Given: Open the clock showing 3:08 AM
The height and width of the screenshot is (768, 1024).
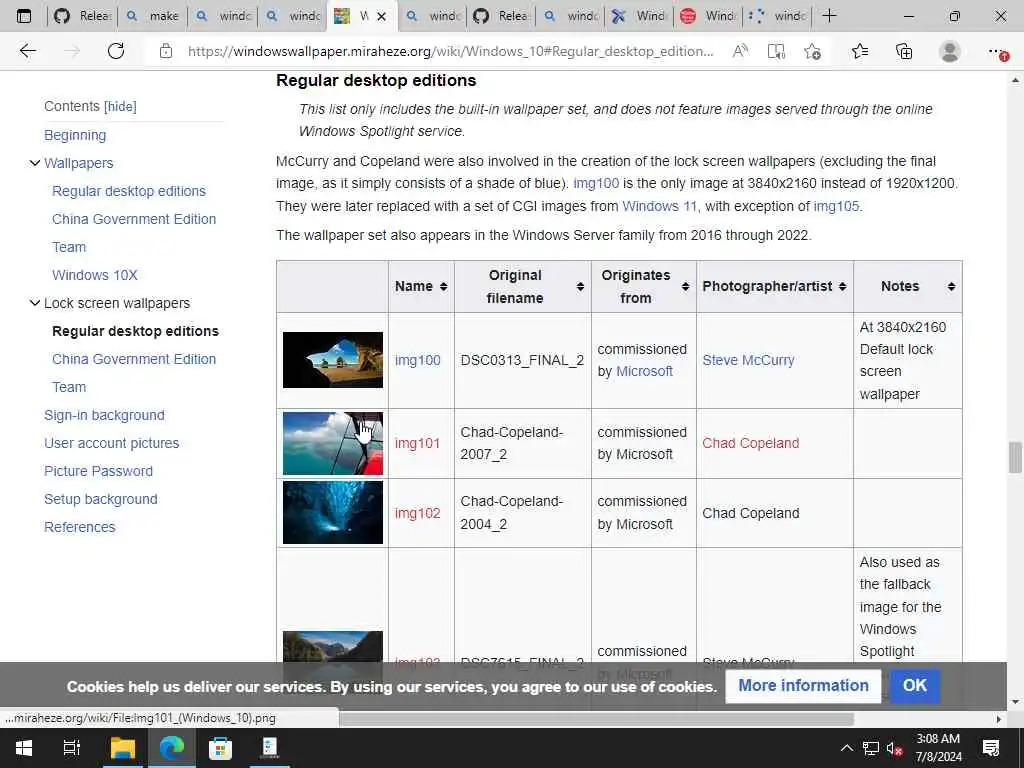Looking at the screenshot, I should coord(938,748).
